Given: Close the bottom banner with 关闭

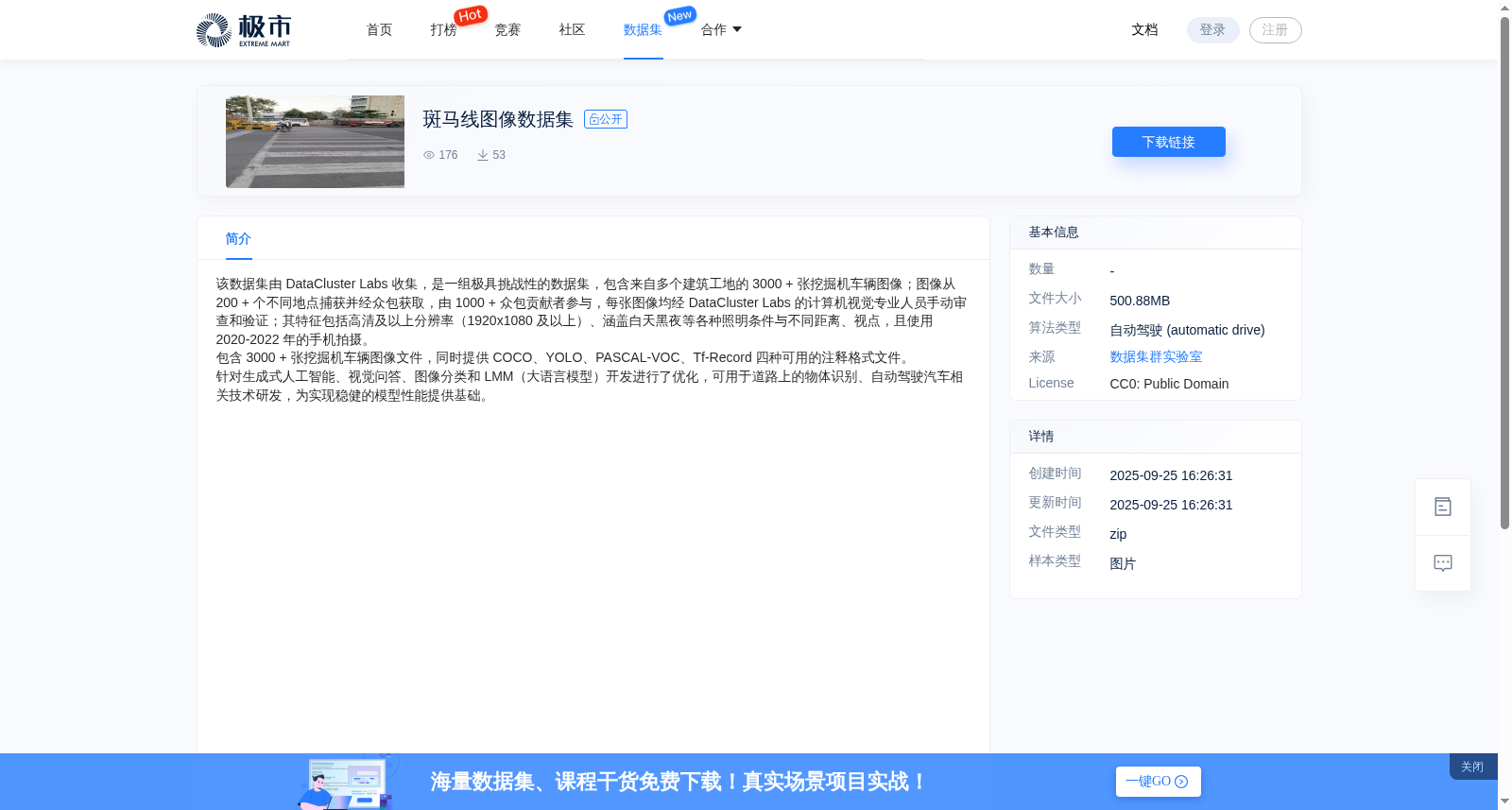Looking at the screenshot, I should tap(1472, 767).
